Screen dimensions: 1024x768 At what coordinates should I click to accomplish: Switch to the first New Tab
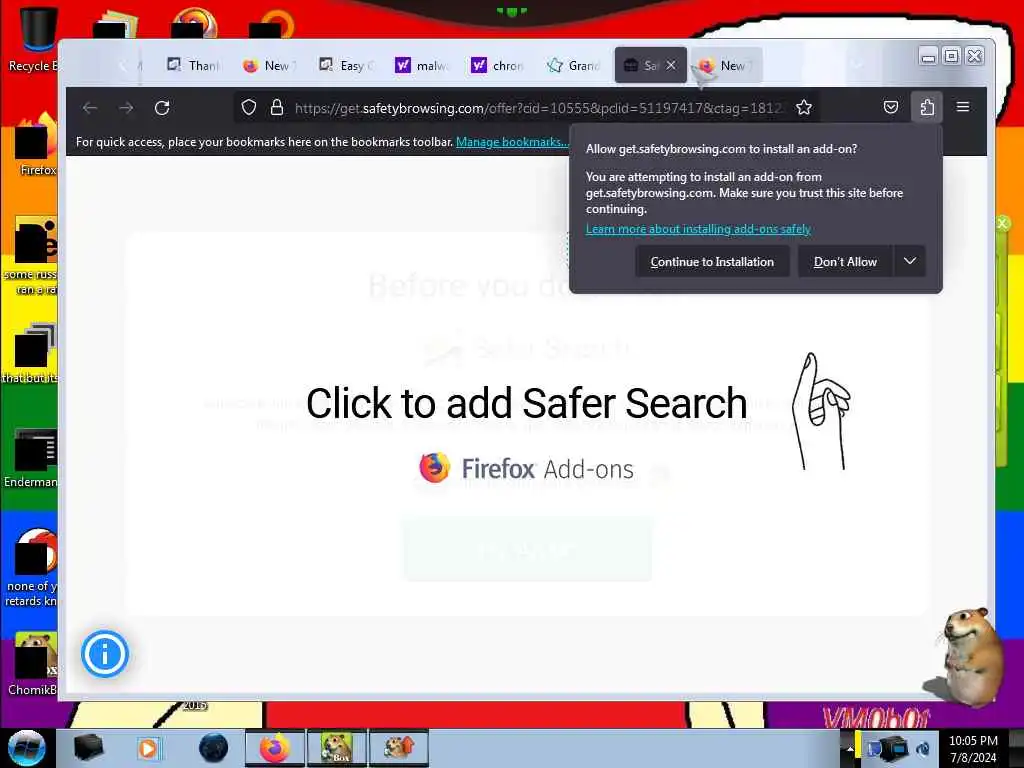point(269,65)
